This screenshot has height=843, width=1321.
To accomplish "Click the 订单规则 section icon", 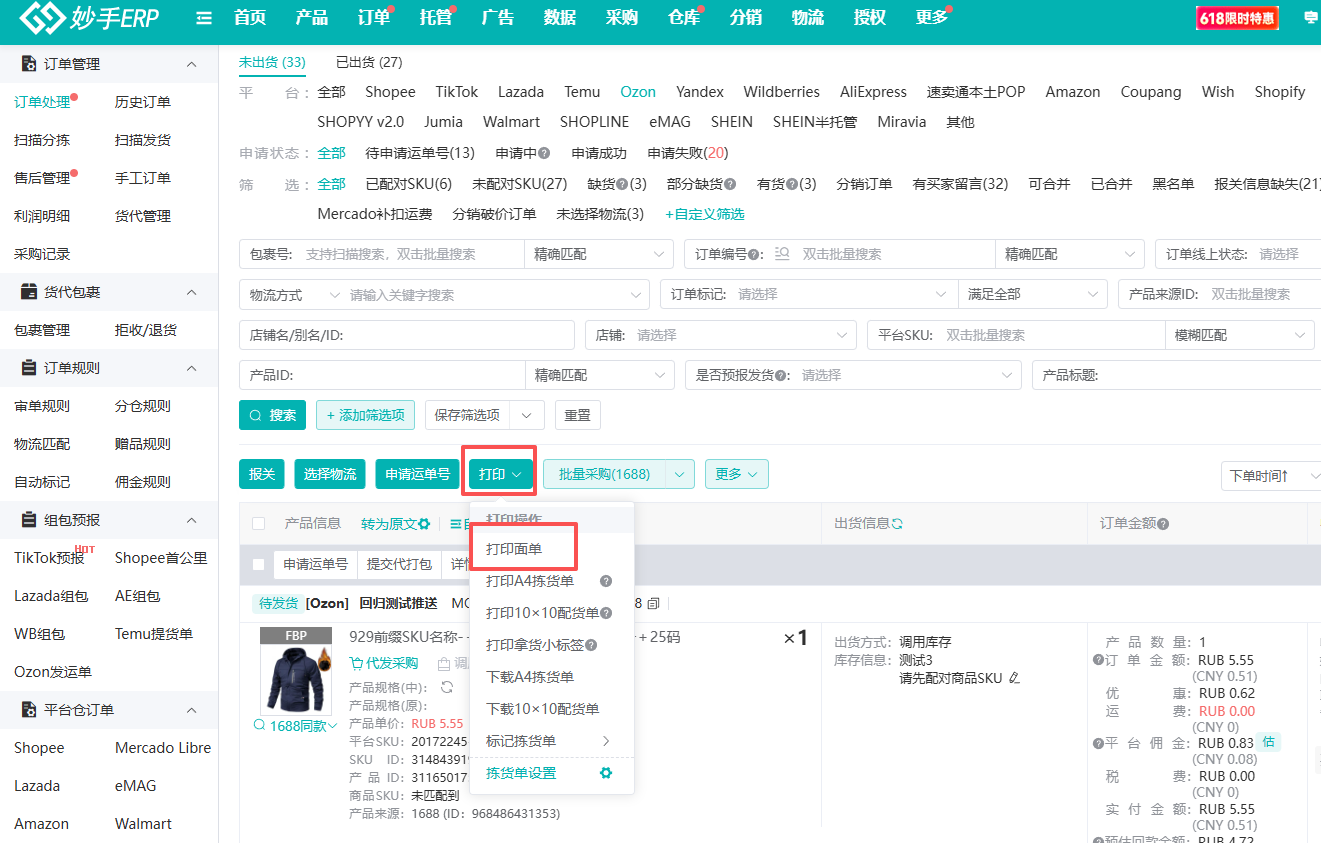I will point(29,368).
